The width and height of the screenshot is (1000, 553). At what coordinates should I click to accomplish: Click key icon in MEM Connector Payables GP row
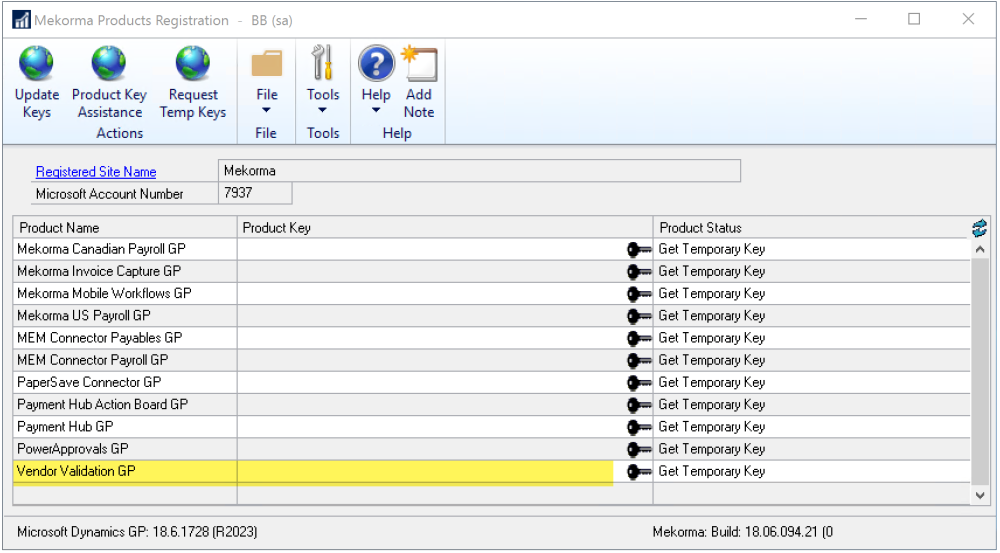[638, 338]
